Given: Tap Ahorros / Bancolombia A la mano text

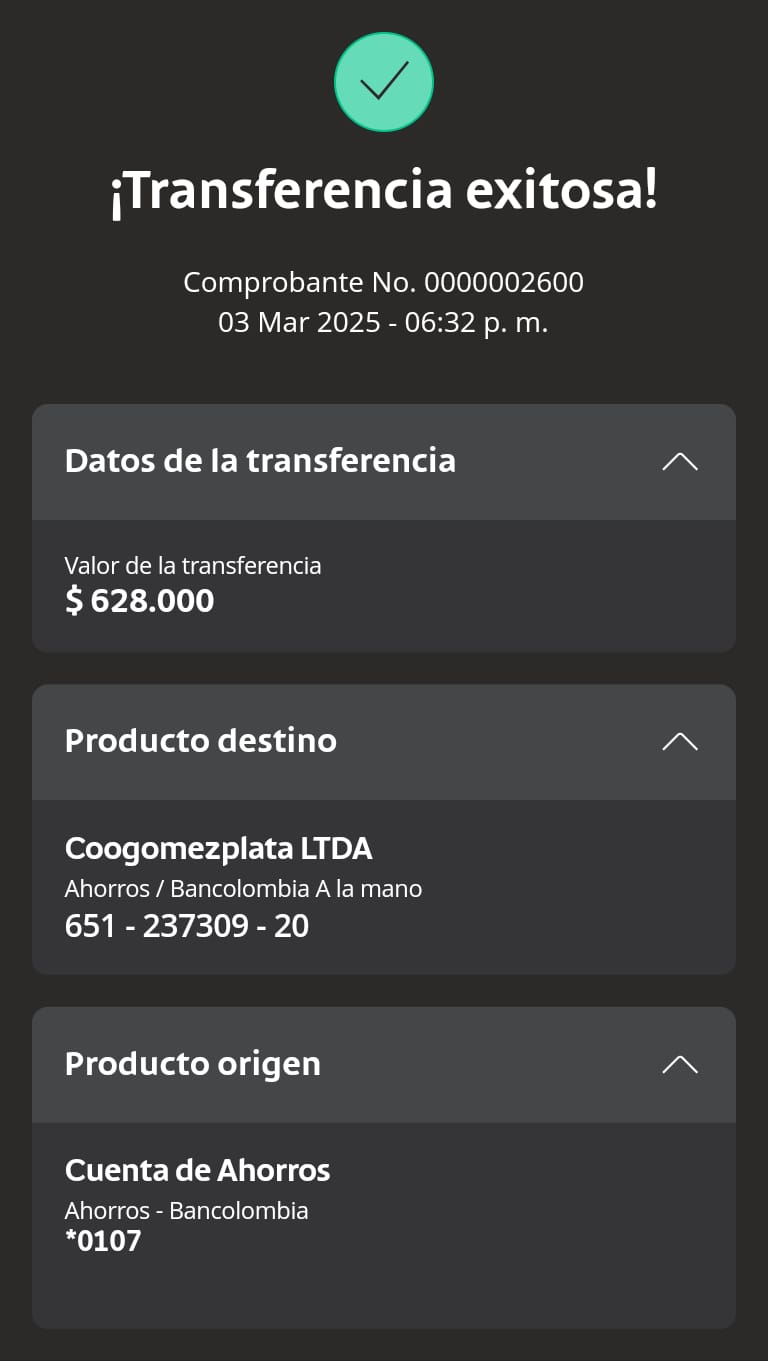Looking at the screenshot, I should [x=243, y=888].
